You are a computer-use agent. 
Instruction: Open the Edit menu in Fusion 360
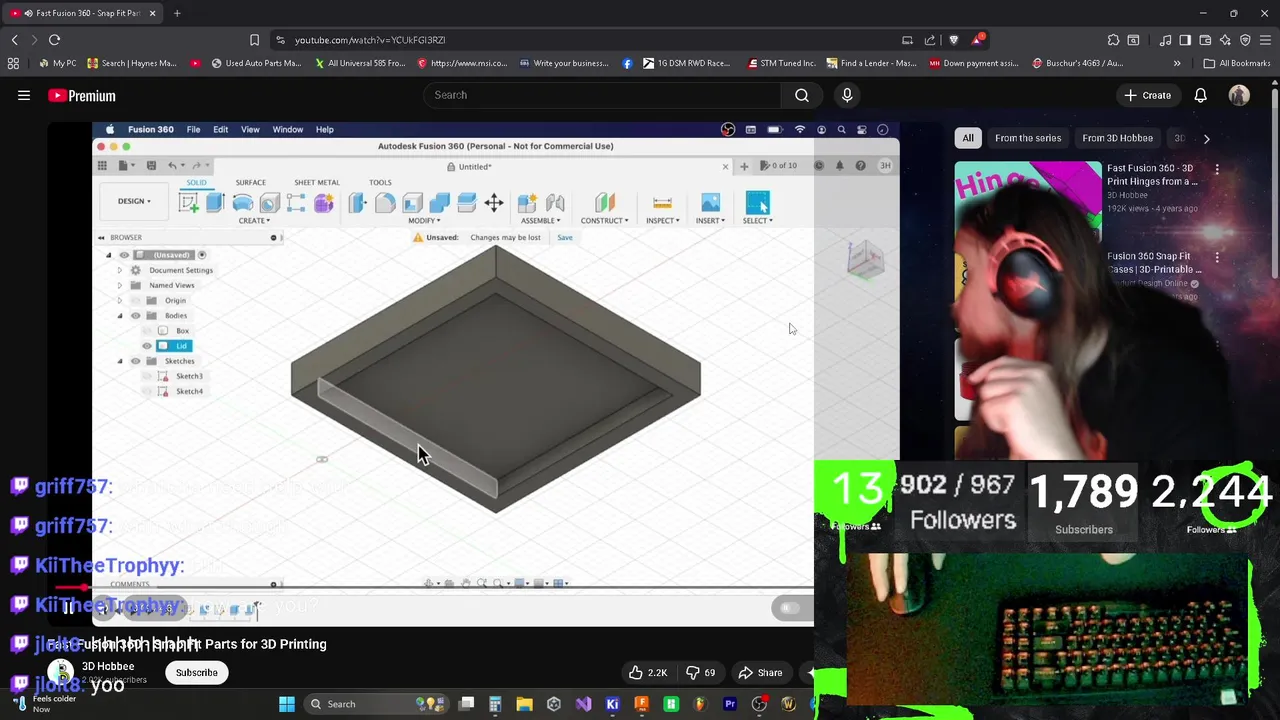tap(220, 129)
